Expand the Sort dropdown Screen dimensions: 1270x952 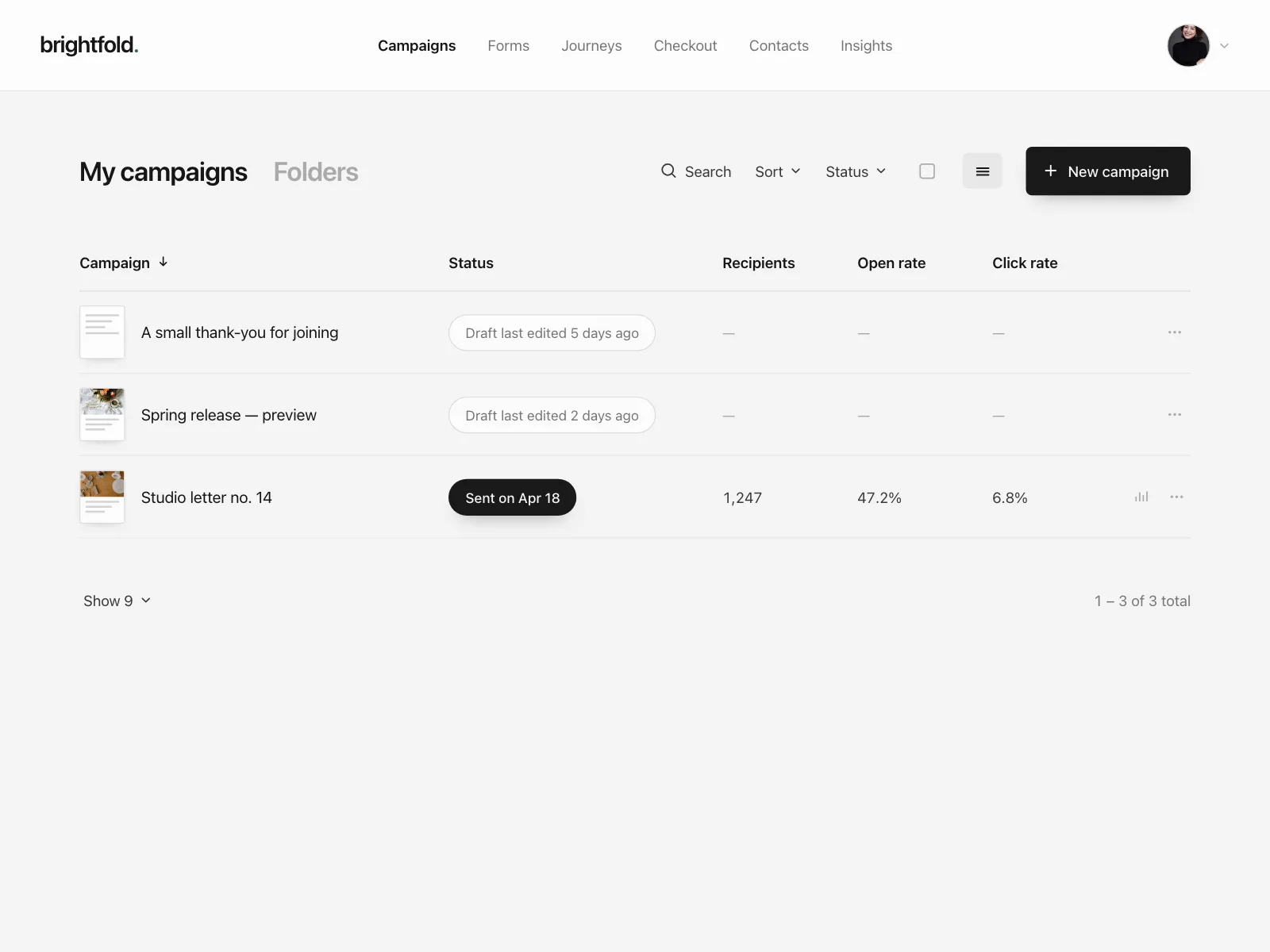pyautogui.click(x=778, y=171)
